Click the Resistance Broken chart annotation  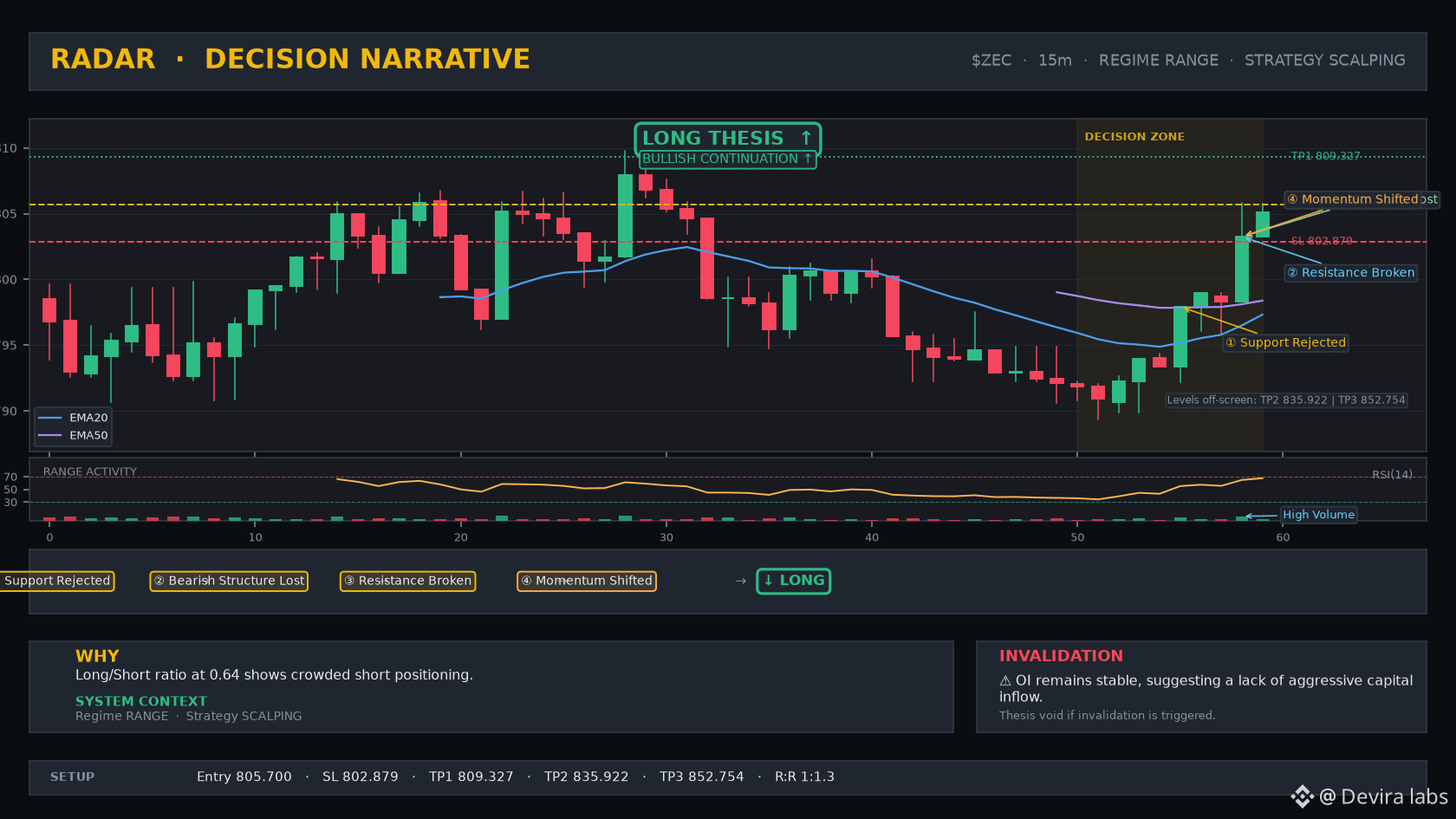point(1350,273)
